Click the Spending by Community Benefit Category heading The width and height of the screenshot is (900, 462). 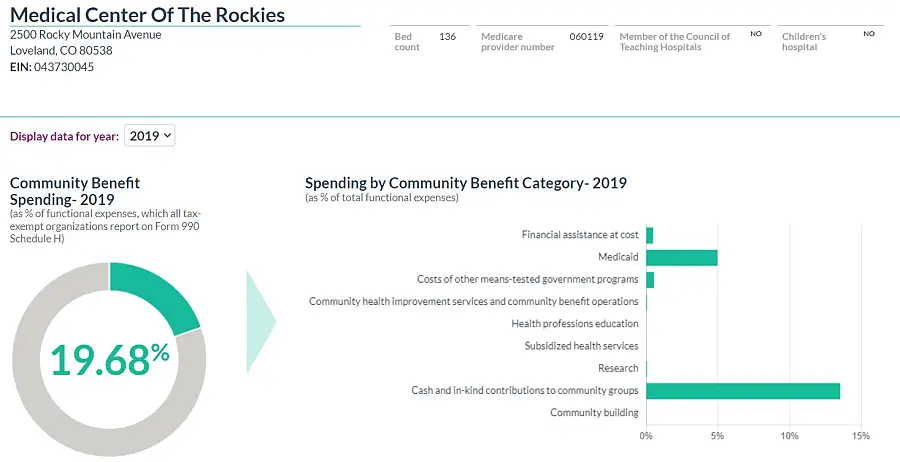tap(465, 183)
